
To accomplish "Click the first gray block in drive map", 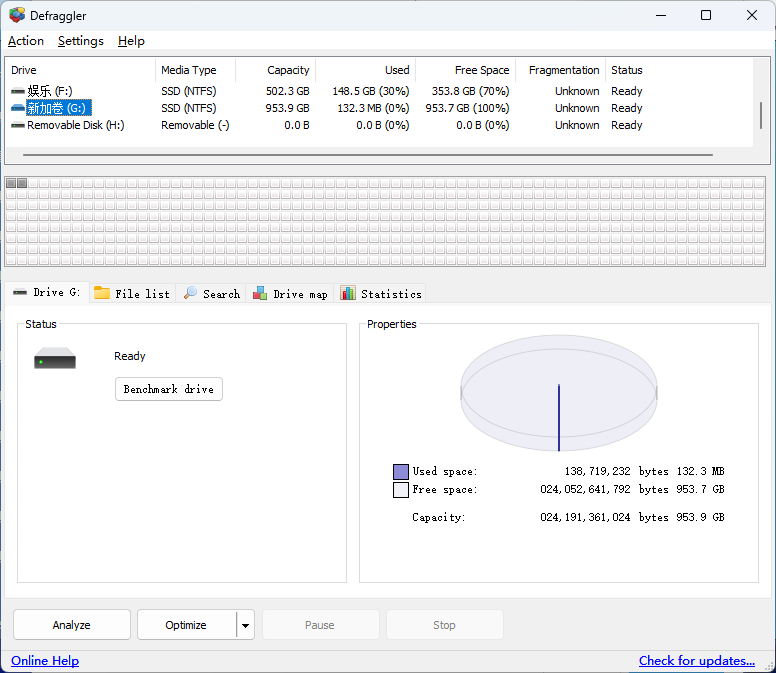I will (11, 183).
